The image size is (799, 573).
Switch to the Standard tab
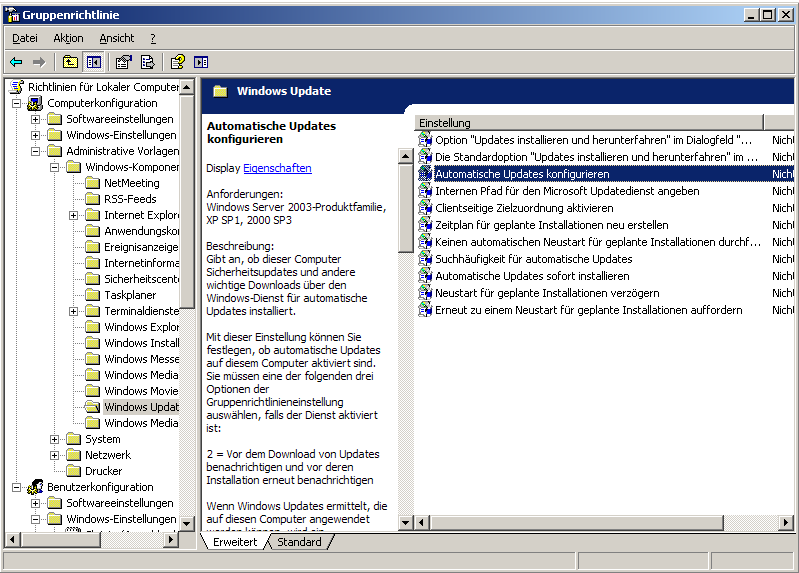click(x=299, y=542)
